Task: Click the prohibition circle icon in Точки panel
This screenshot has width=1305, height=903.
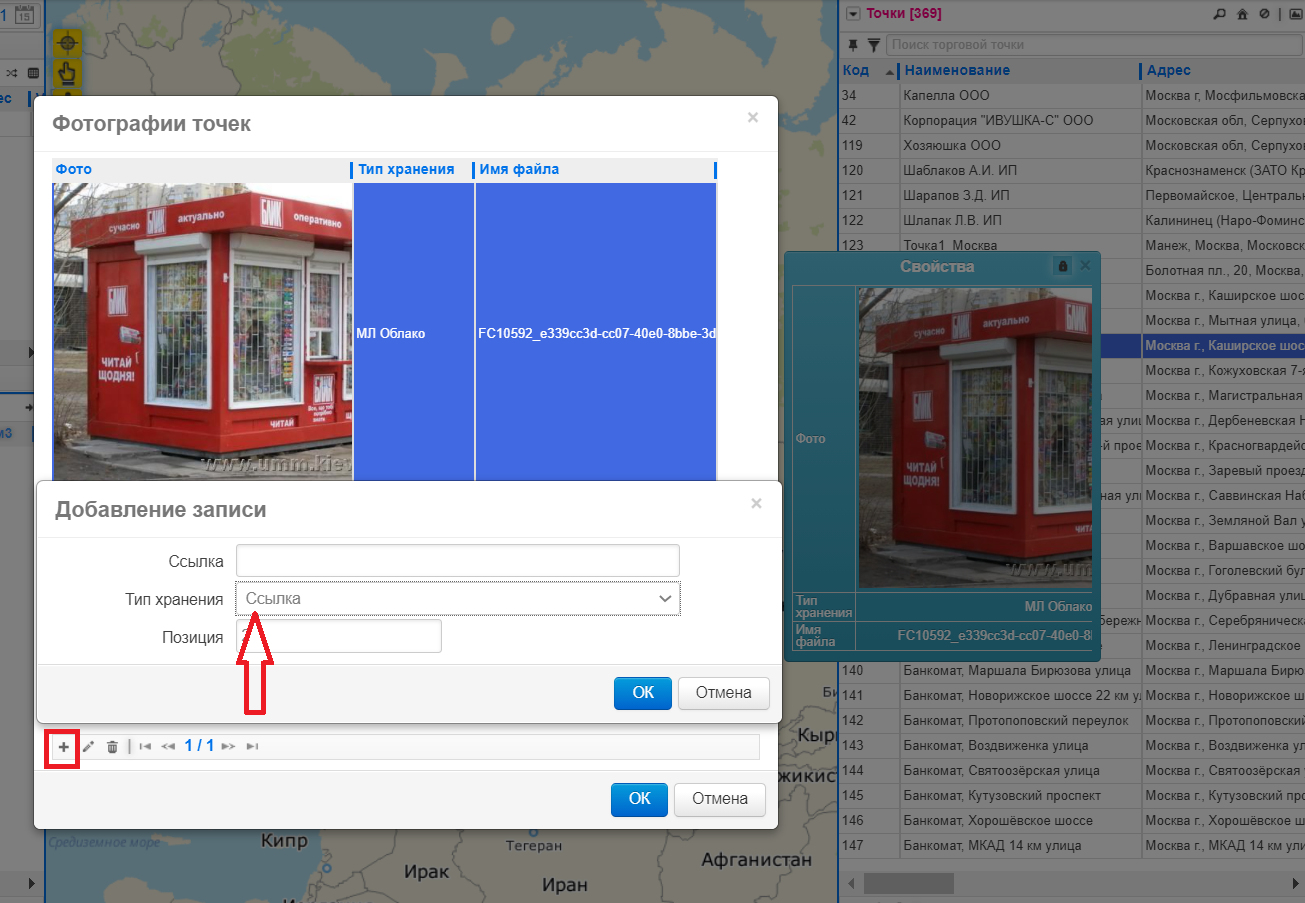Action: click(x=1264, y=14)
